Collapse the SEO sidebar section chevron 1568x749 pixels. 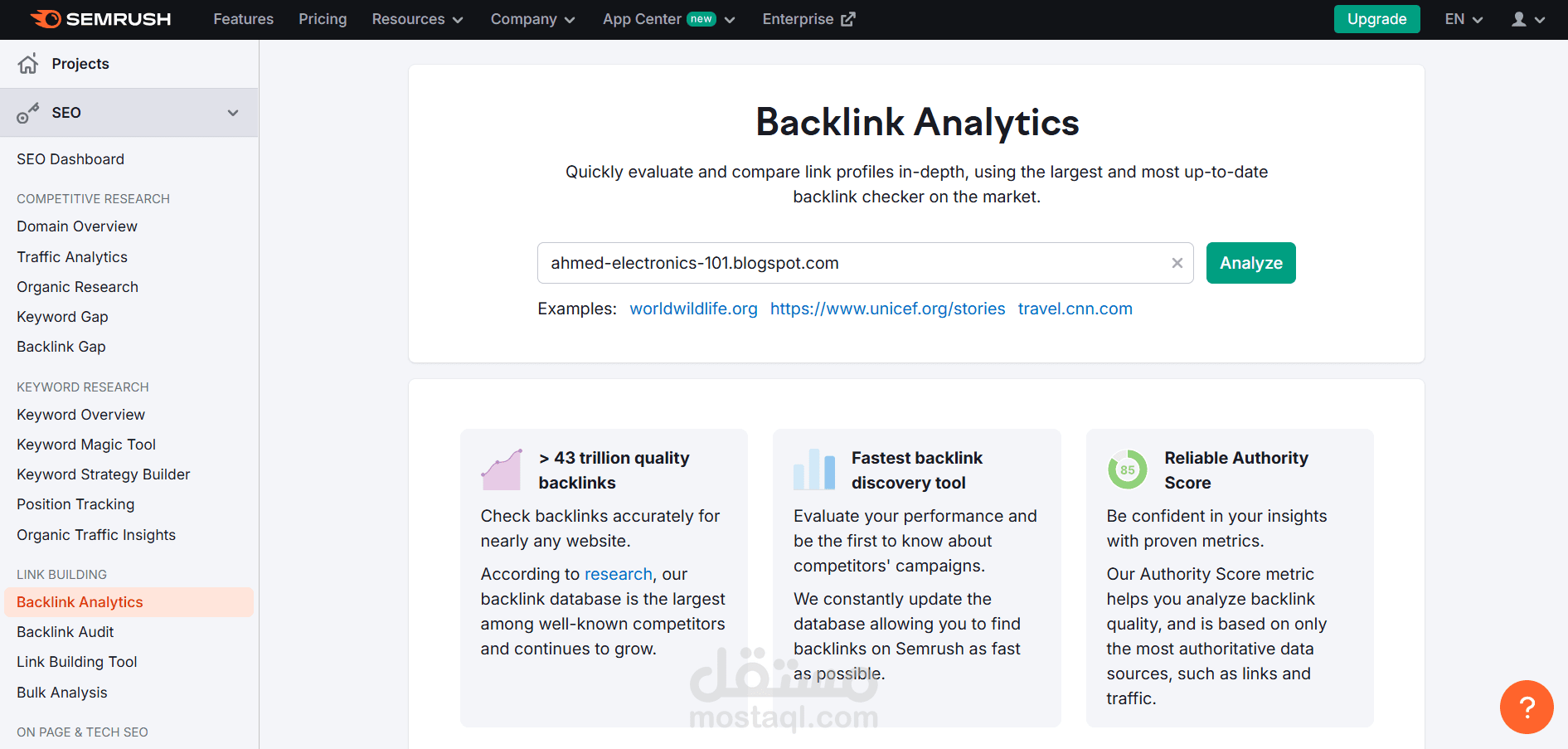click(233, 113)
